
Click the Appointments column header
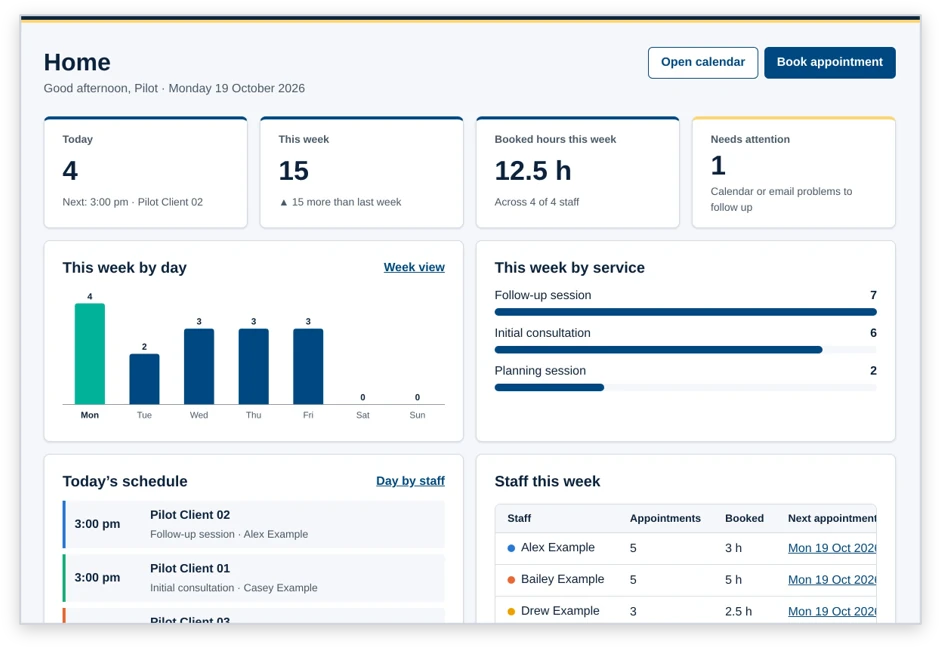[665, 518]
